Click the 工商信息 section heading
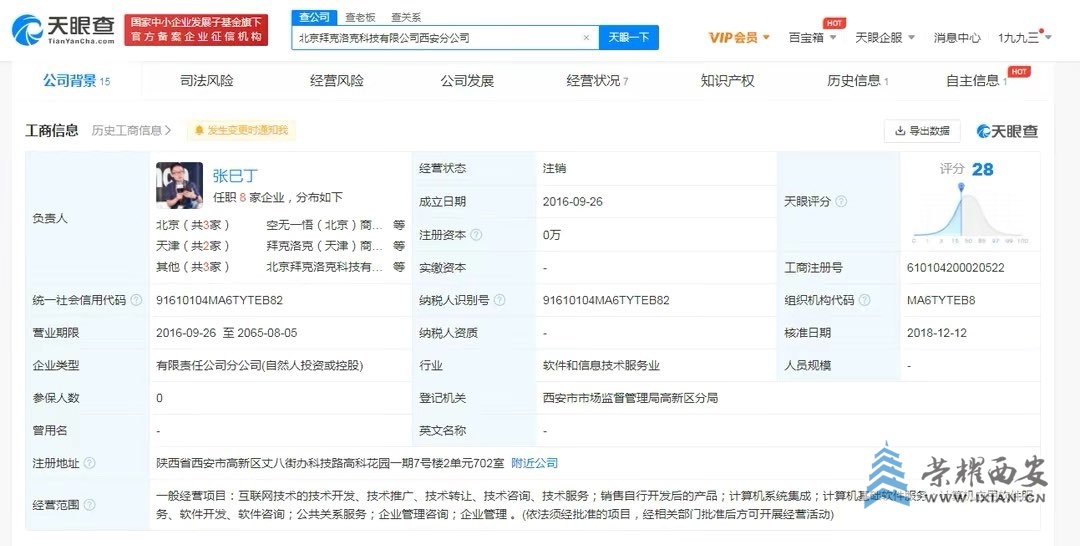The image size is (1080, 546). point(52,130)
